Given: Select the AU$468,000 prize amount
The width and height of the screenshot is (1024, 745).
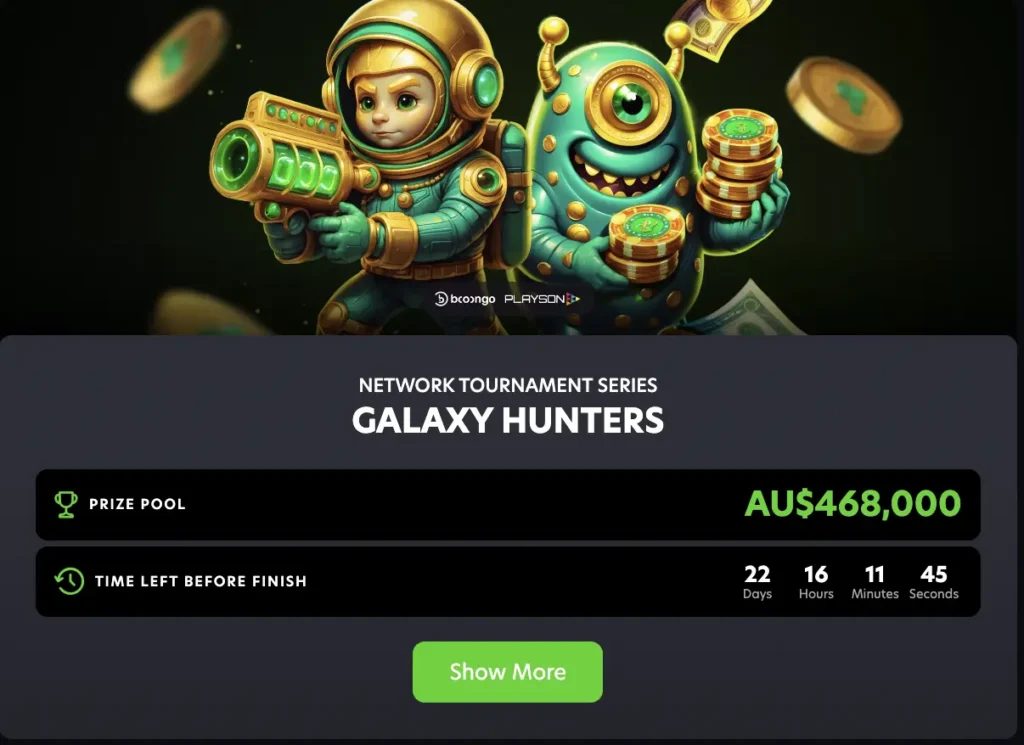Looking at the screenshot, I should [853, 503].
